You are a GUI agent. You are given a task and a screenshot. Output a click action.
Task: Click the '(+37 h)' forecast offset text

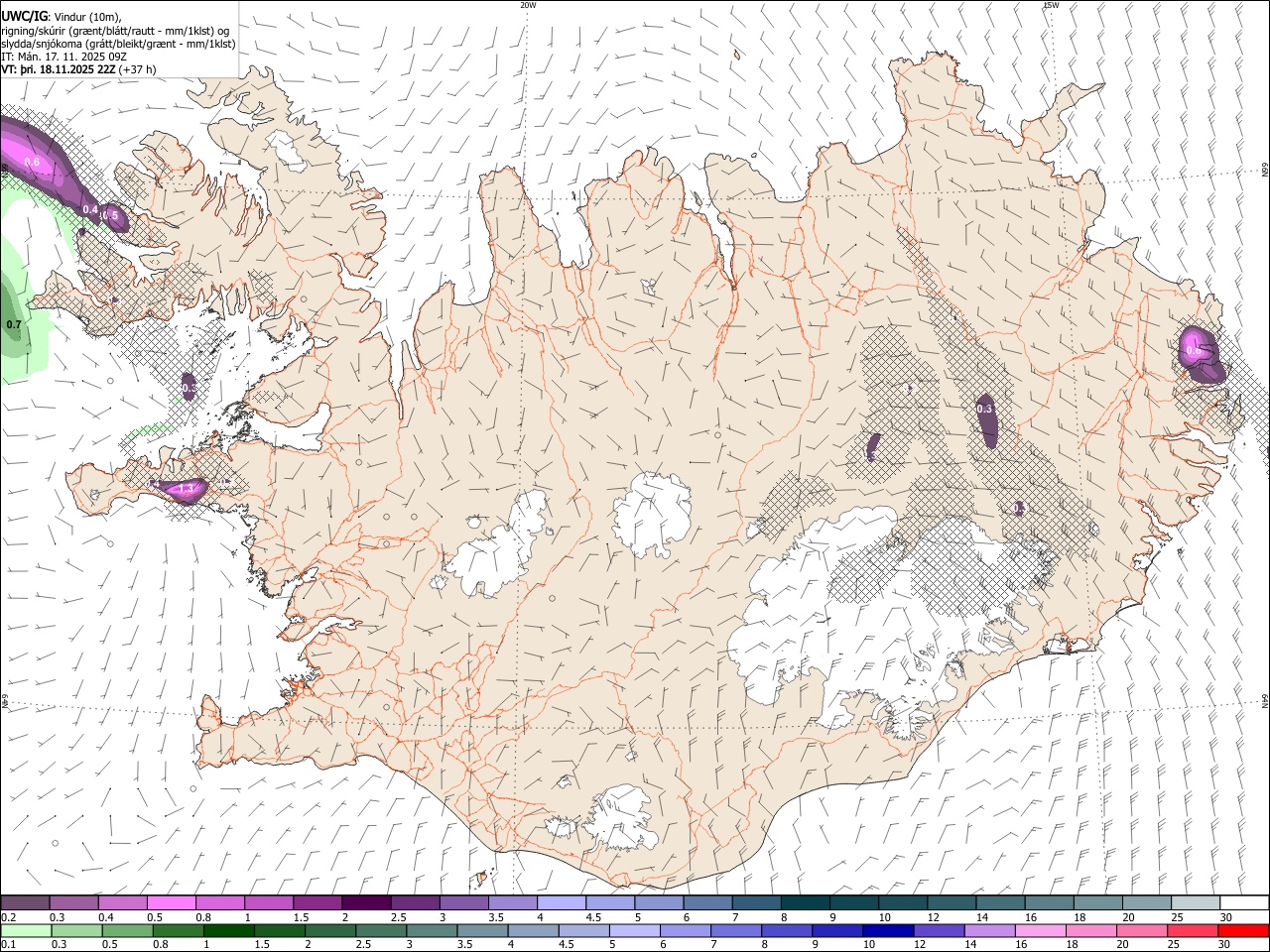(137, 69)
